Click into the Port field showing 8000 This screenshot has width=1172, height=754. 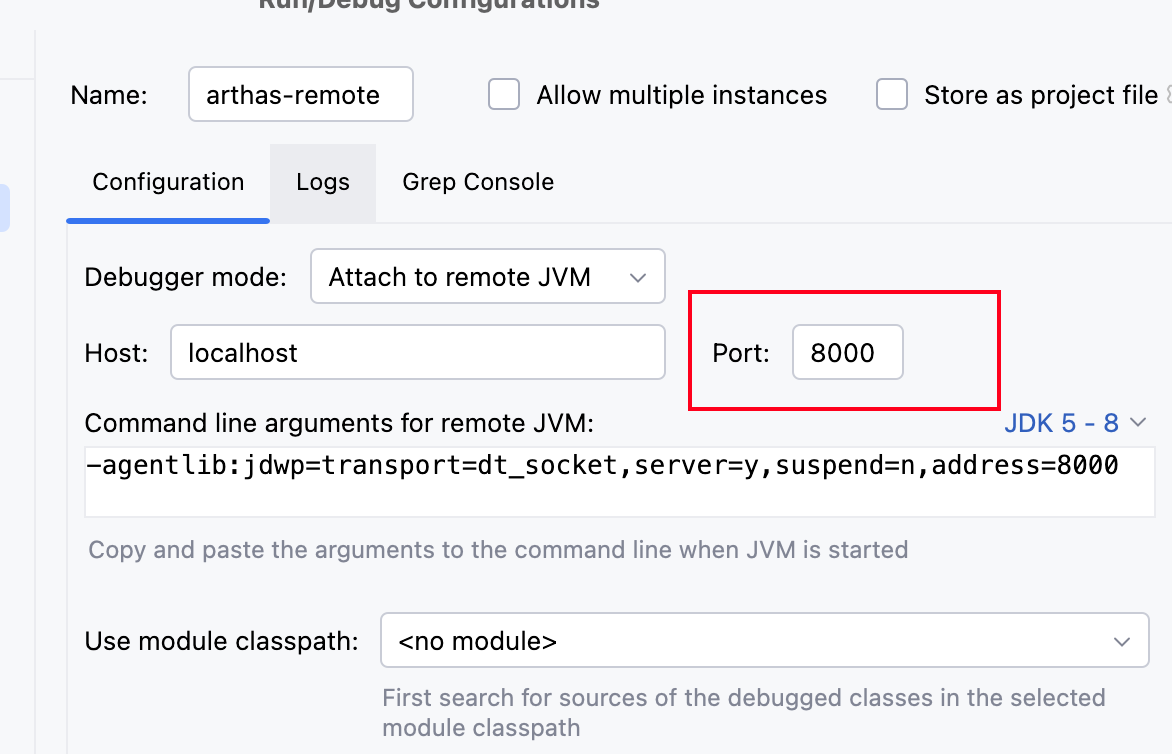pyautogui.click(x=847, y=352)
